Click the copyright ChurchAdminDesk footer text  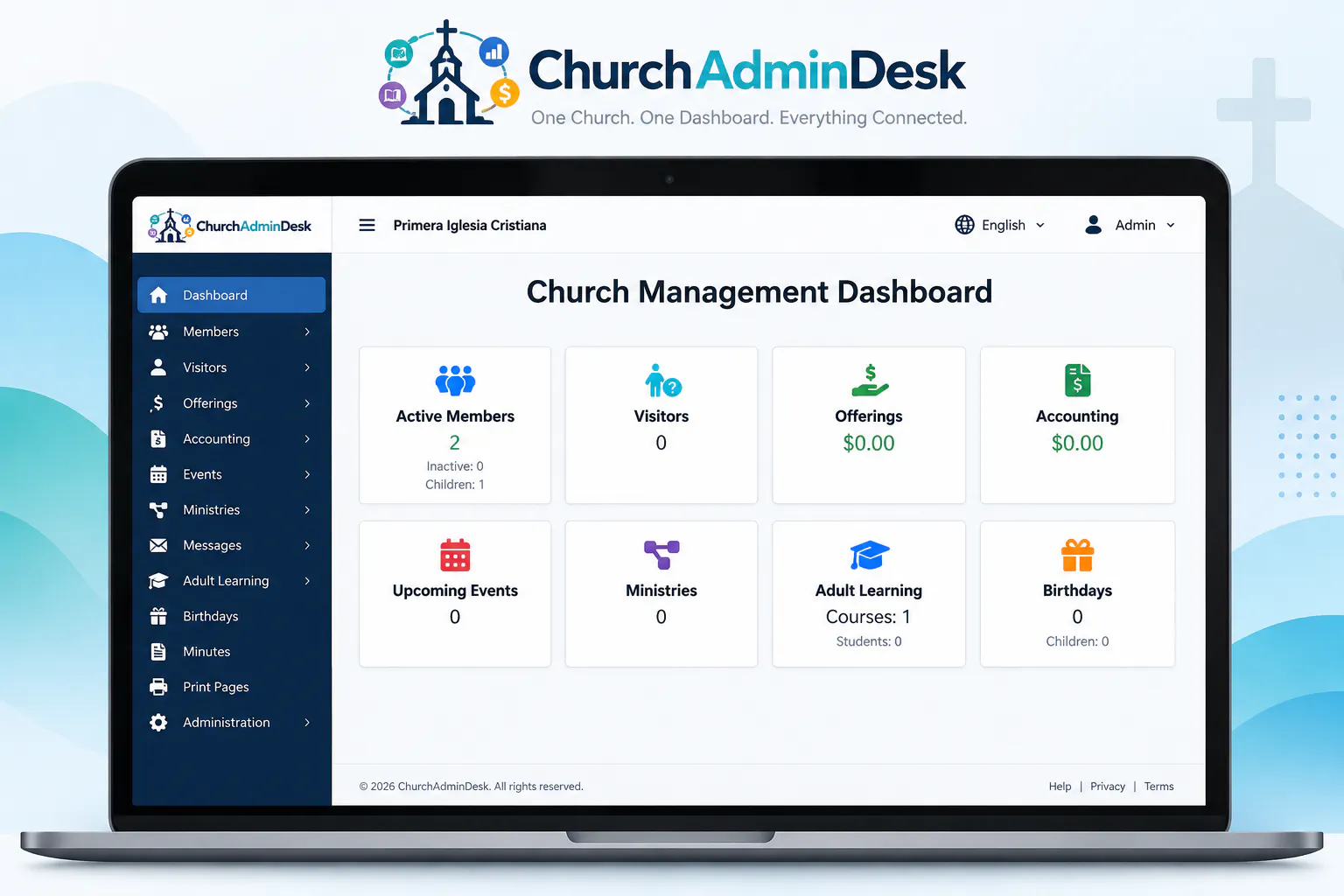click(471, 787)
